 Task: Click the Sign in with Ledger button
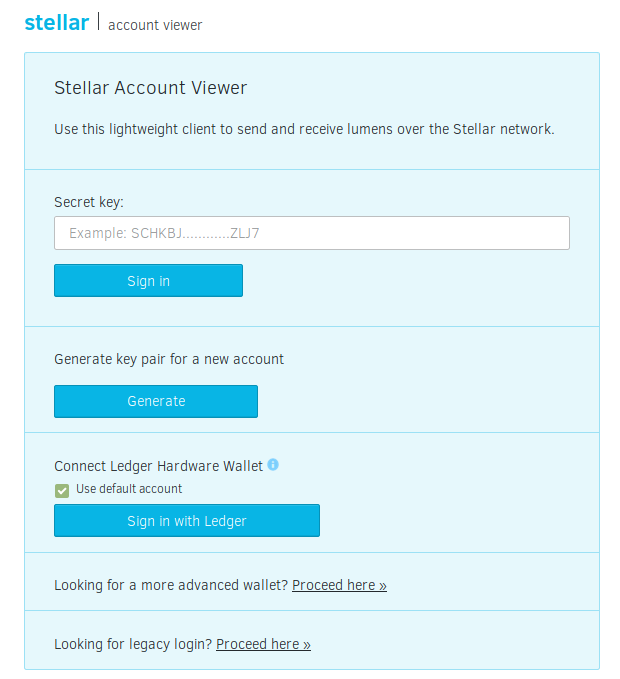[x=187, y=521]
